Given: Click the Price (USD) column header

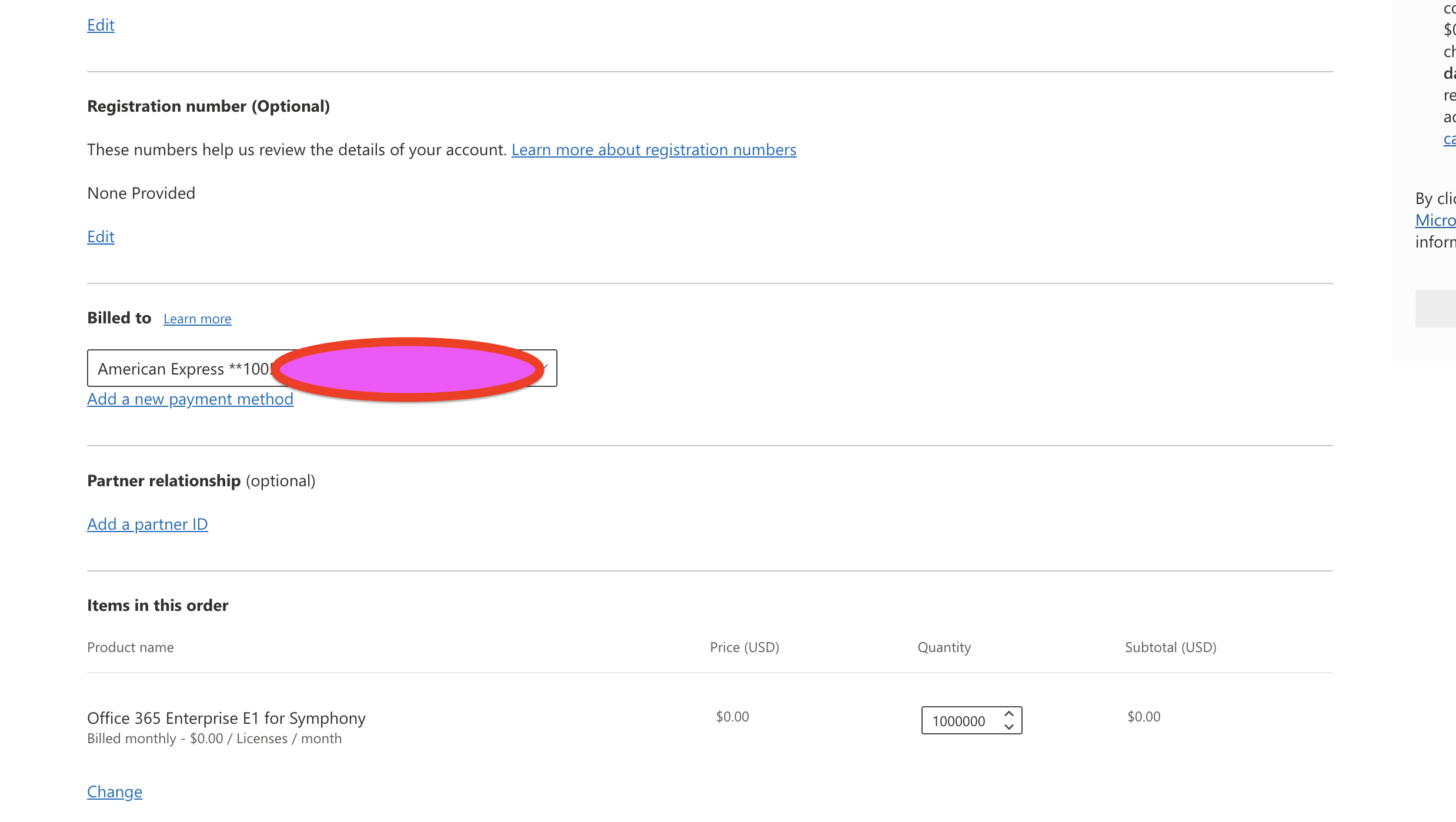Looking at the screenshot, I should point(744,647).
